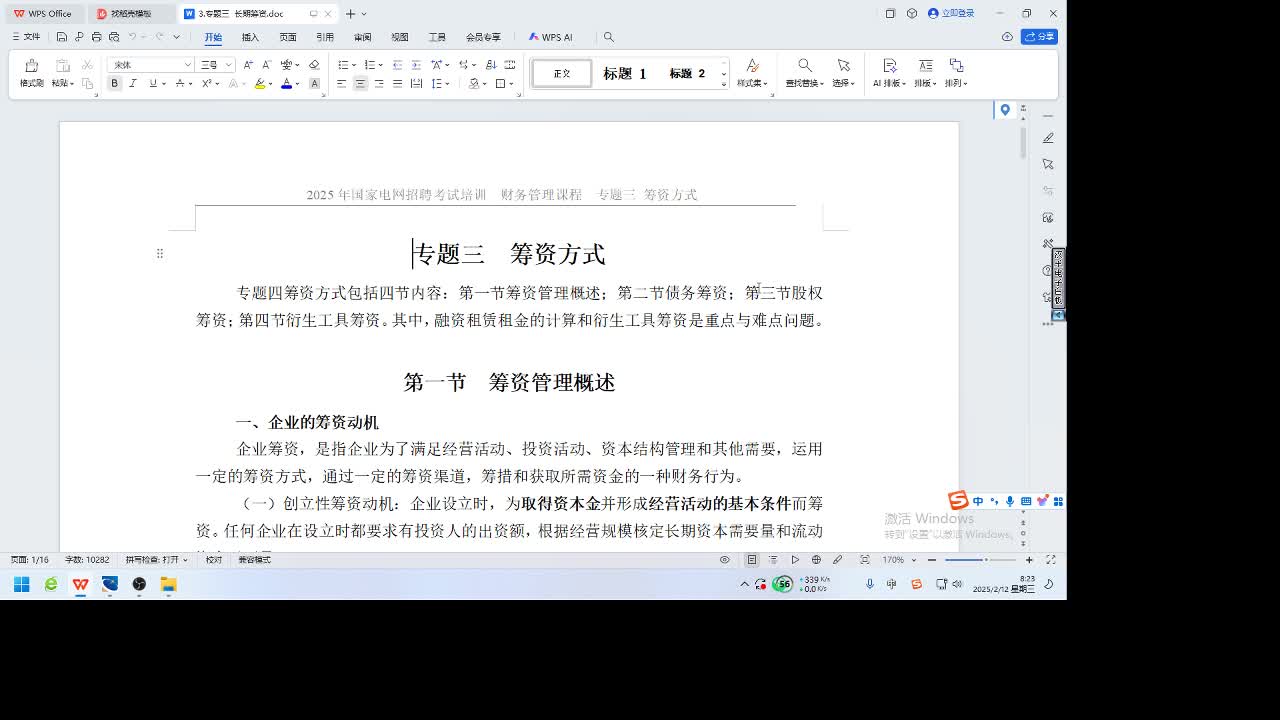Open Find and Replace (查找替换)
The height and width of the screenshot is (720, 1280).
point(804,73)
